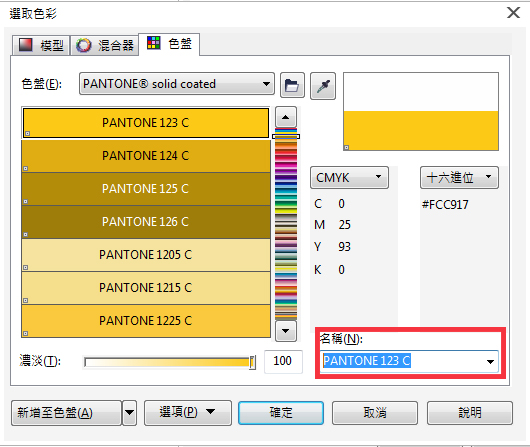
Task: Open help via the 說明 button
Action: click(x=470, y=413)
